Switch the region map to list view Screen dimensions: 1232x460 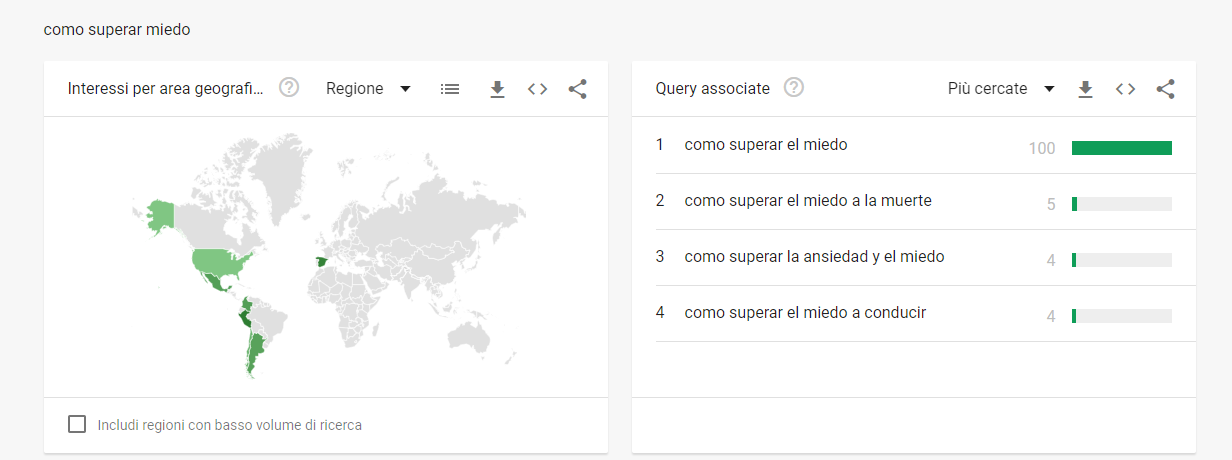(x=450, y=89)
